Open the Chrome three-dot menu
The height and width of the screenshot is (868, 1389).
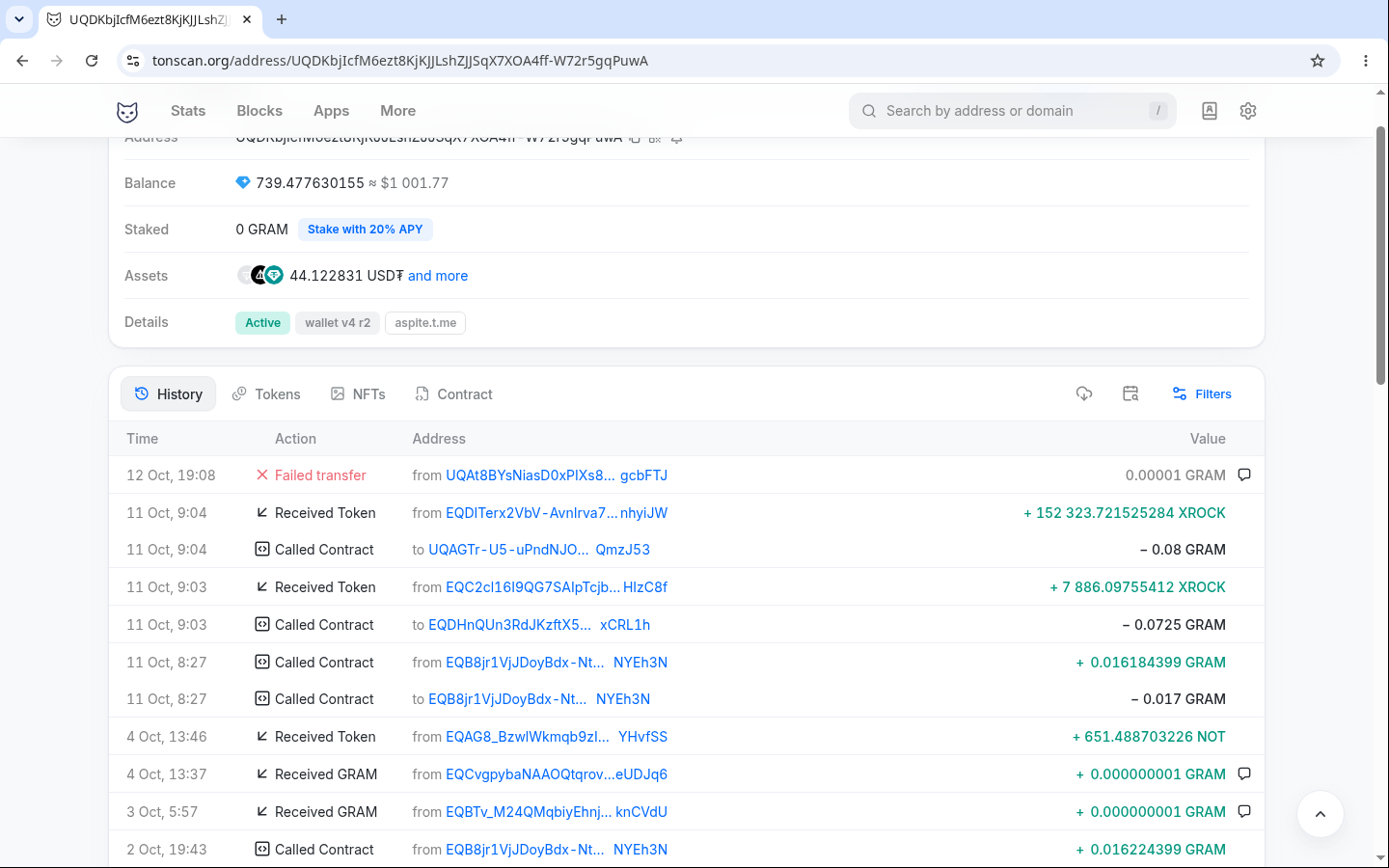[1366, 61]
